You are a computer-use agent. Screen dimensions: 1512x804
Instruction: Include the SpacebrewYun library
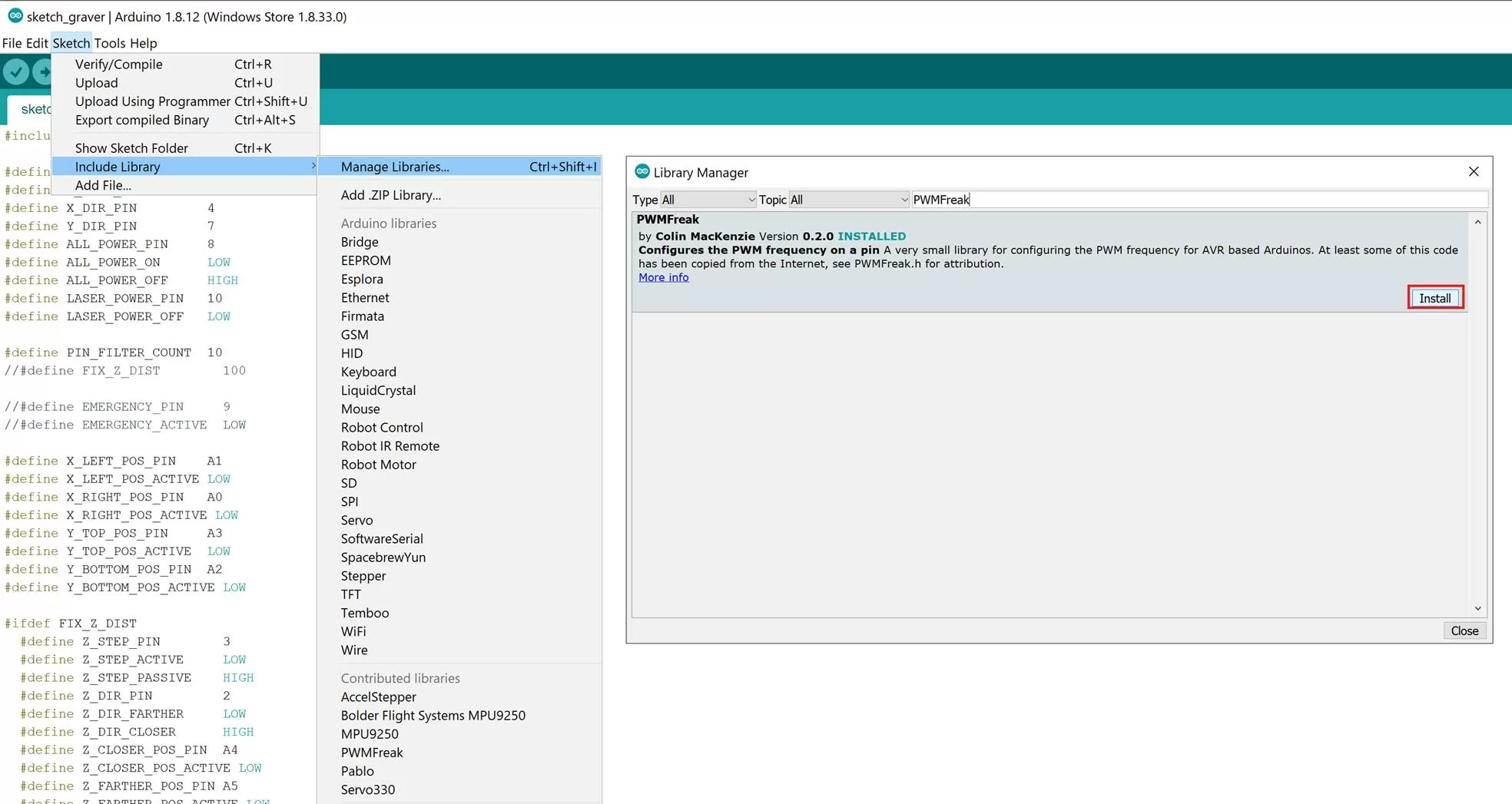(459, 558)
